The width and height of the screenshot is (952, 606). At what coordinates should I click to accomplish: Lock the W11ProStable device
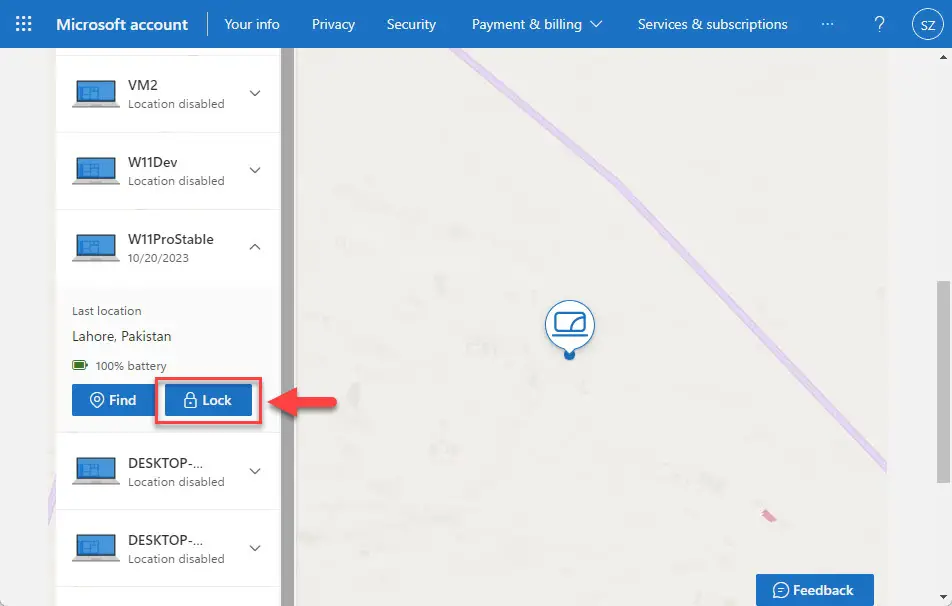pyautogui.click(x=208, y=400)
